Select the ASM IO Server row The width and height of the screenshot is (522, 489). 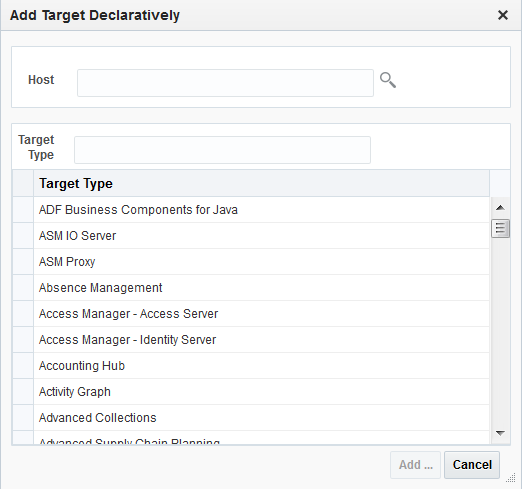click(x=261, y=236)
